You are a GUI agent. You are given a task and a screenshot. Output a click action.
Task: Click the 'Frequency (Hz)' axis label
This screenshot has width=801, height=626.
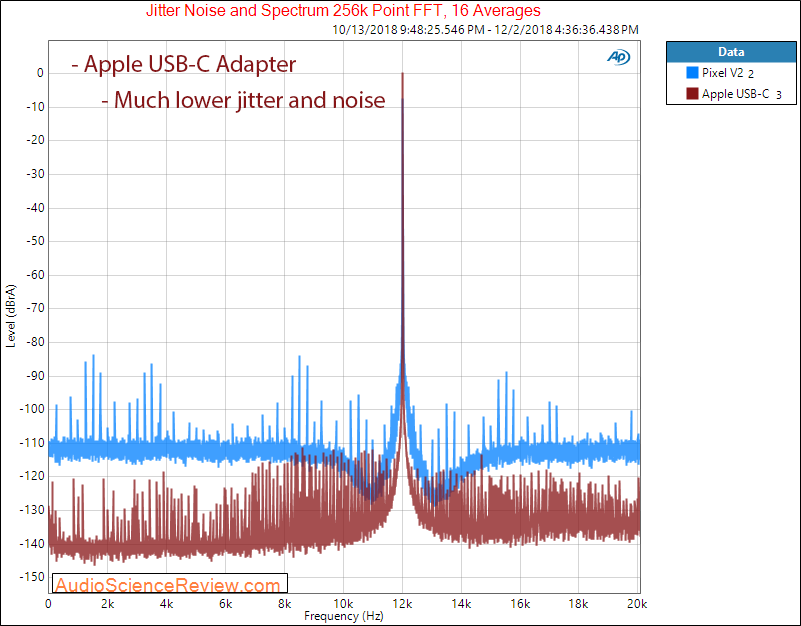tap(344, 616)
